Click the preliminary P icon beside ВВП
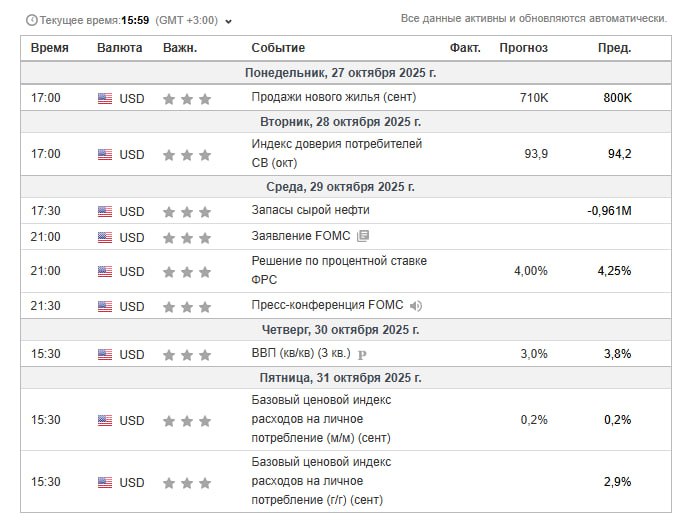686x525 pixels. [362, 355]
